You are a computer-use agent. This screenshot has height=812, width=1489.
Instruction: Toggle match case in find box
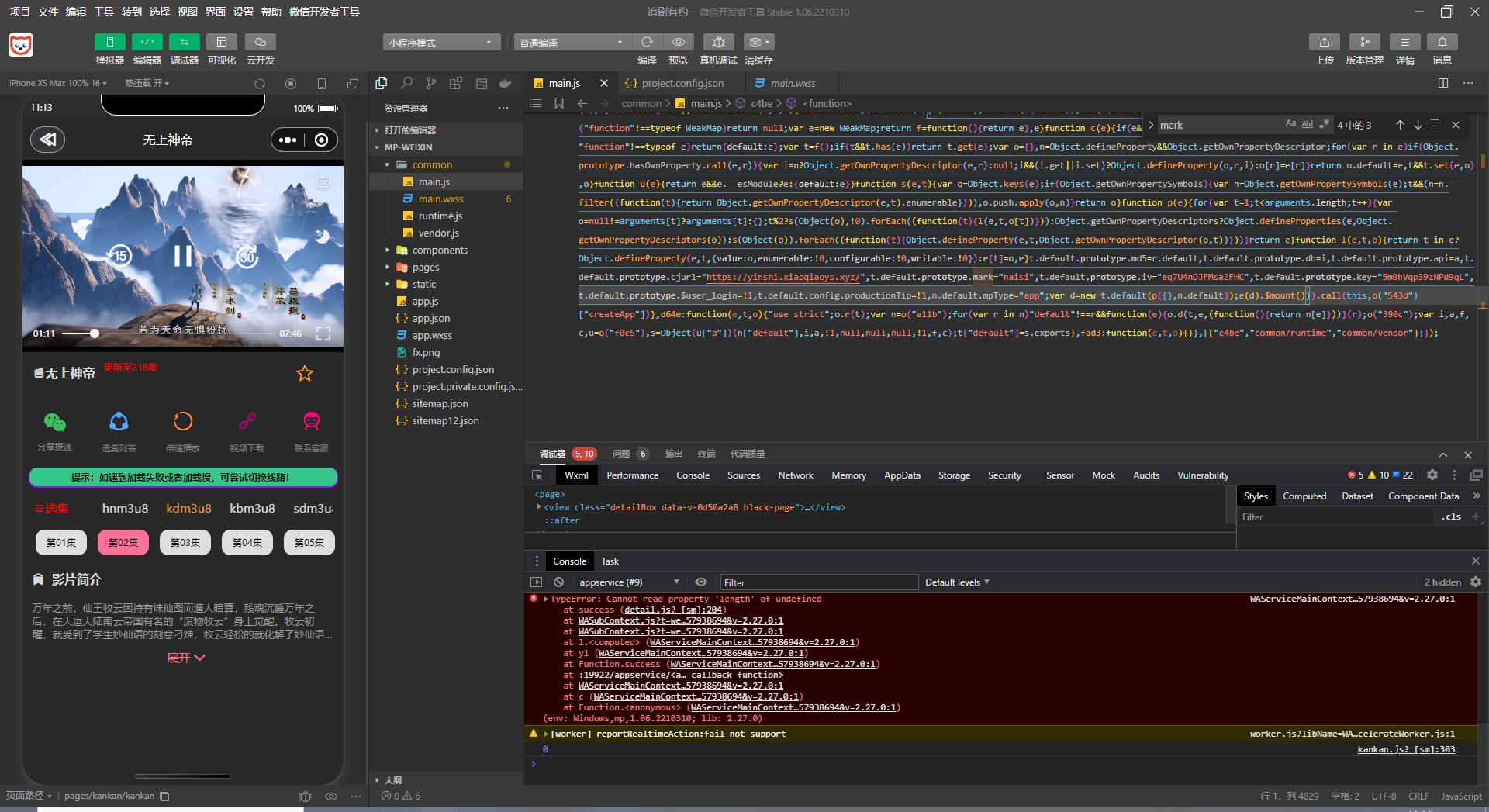point(1290,124)
